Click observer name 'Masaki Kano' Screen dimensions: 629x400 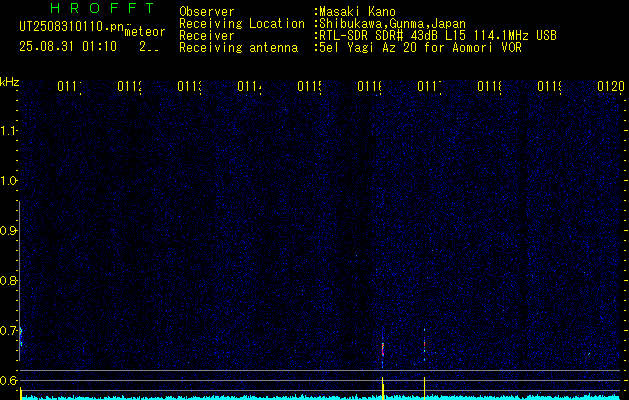click(357, 12)
